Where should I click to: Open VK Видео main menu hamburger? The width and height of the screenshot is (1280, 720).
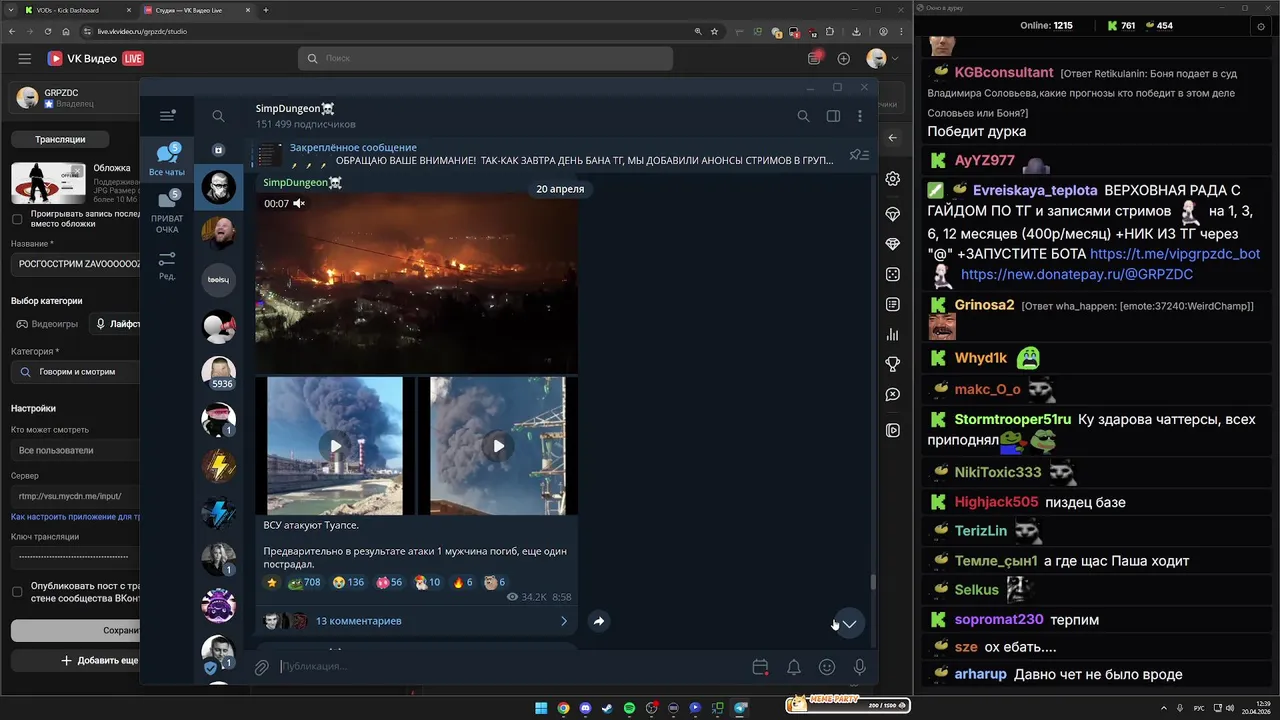(25, 59)
